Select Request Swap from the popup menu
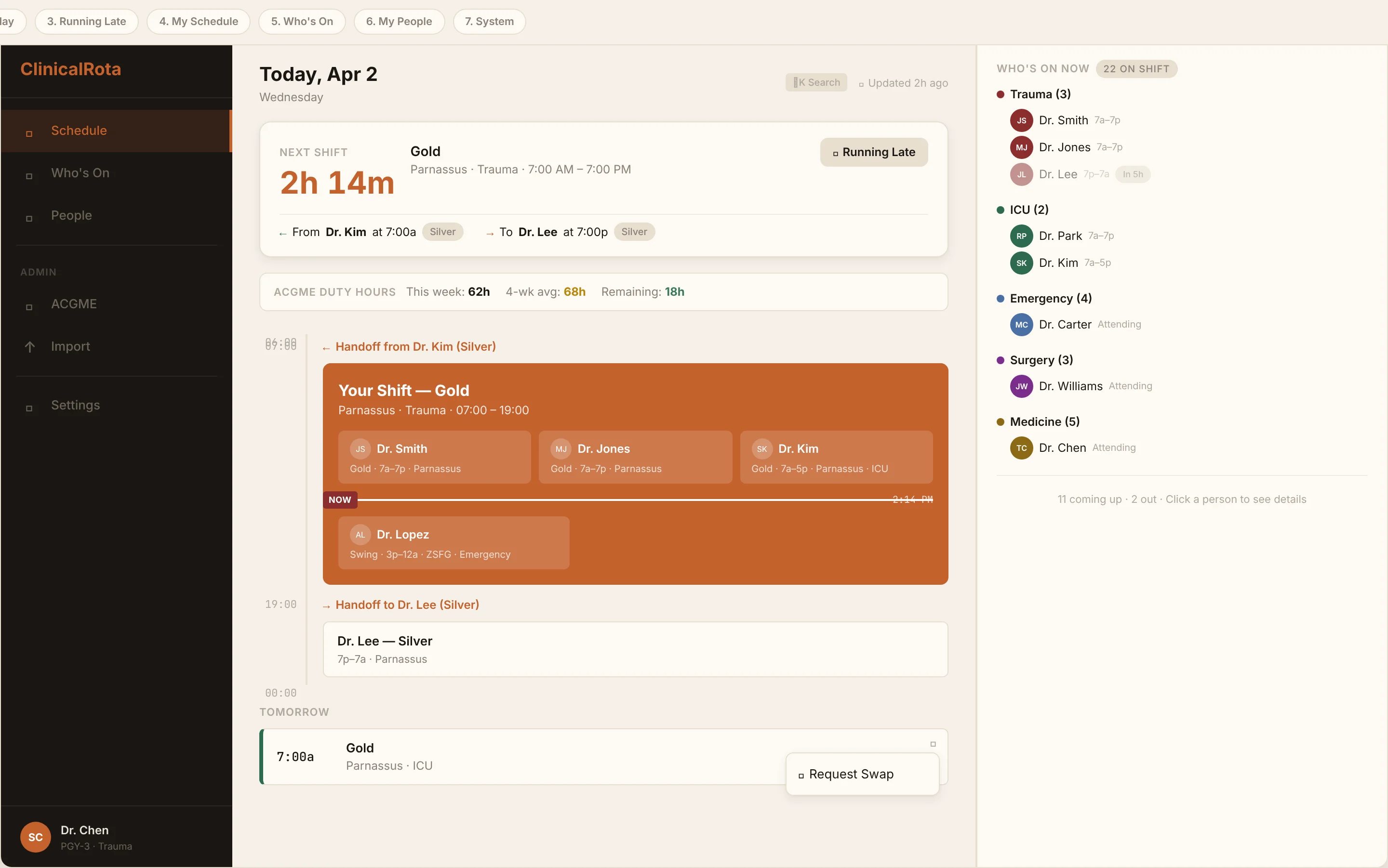 pos(851,775)
